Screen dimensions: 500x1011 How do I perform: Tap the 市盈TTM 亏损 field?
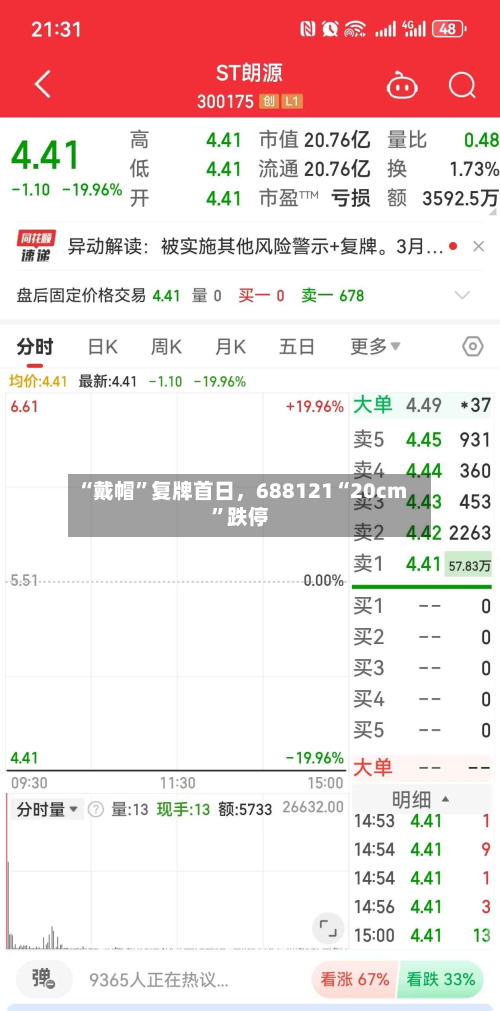click(x=315, y=198)
